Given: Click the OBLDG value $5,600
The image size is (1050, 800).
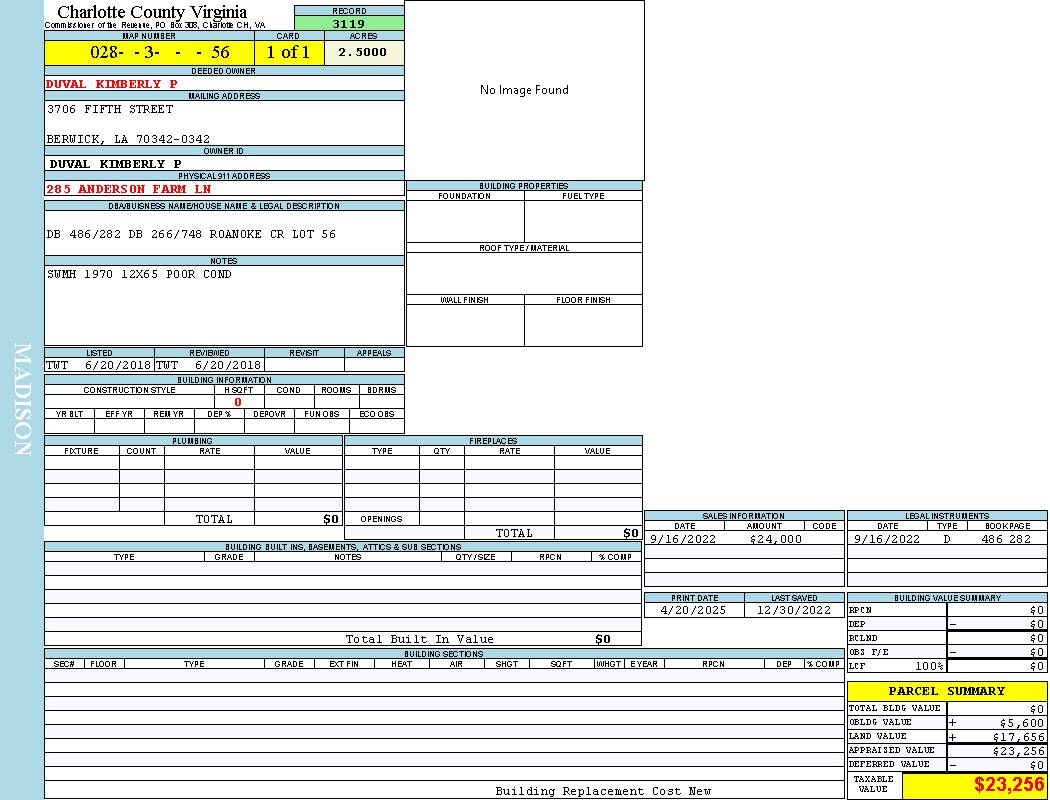Looking at the screenshot, I should point(1021,722).
